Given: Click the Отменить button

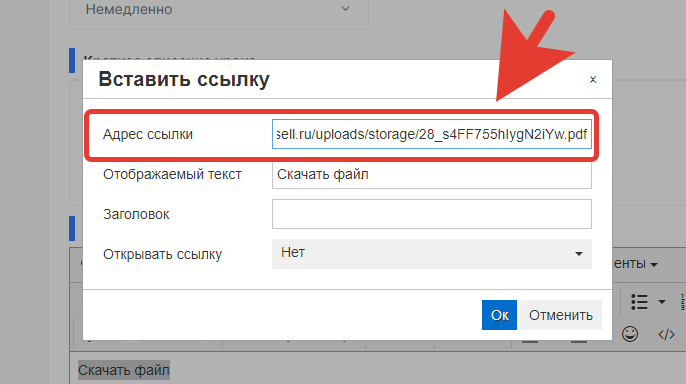Looking at the screenshot, I should [561, 315].
